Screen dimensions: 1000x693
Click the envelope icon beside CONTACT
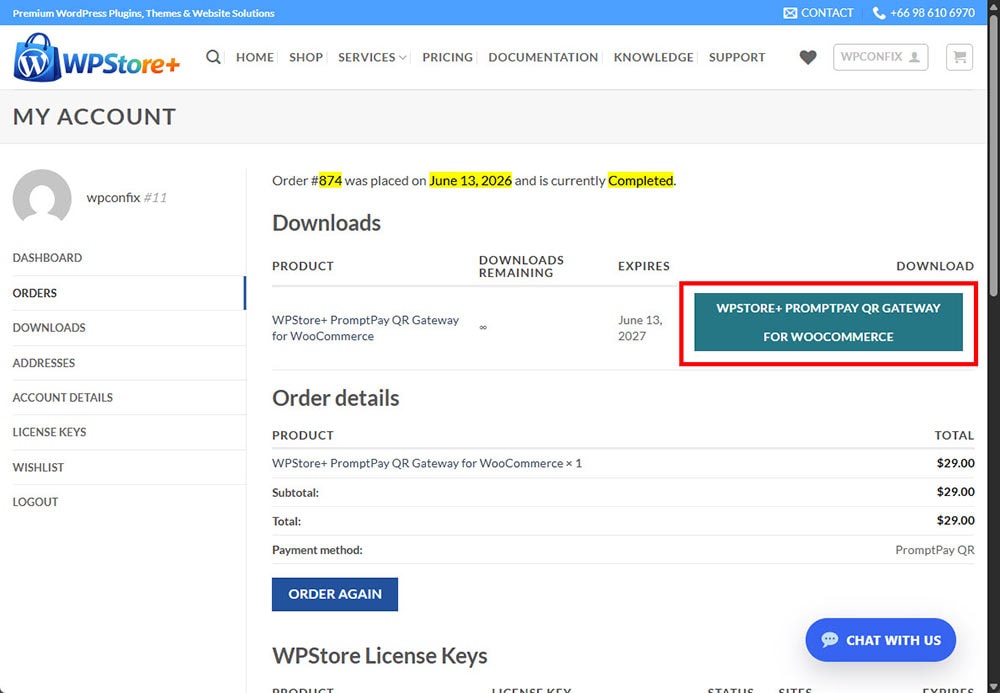click(790, 13)
